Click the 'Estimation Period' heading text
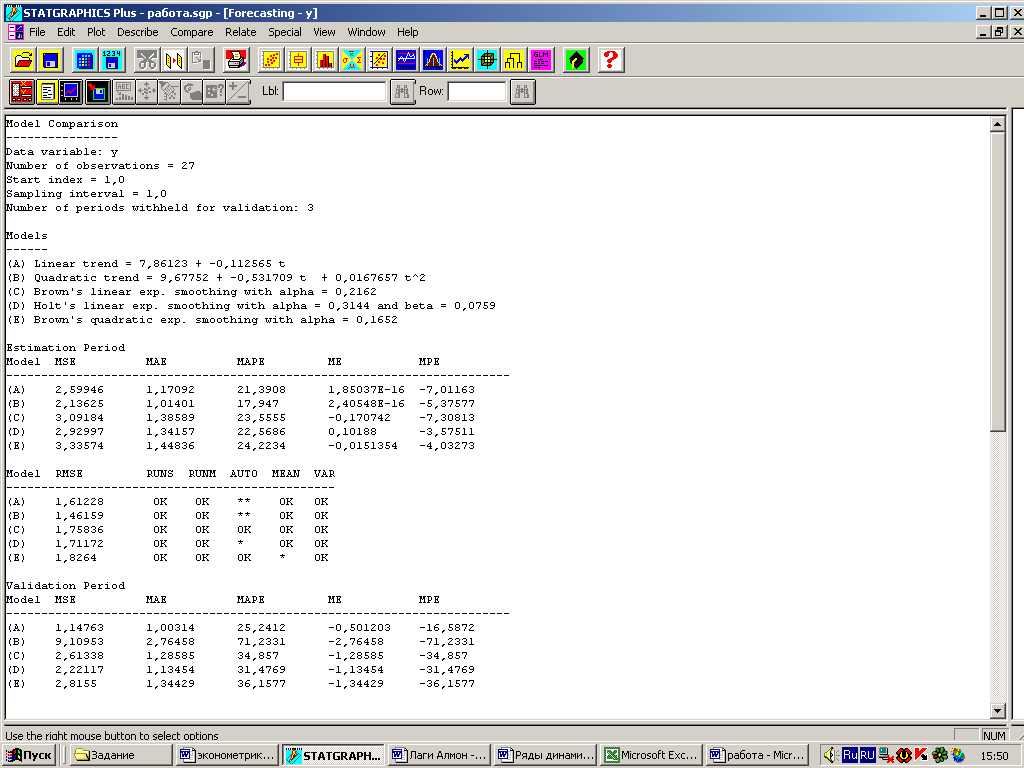This screenshot has height=768, width=1024. coord(65,347)
